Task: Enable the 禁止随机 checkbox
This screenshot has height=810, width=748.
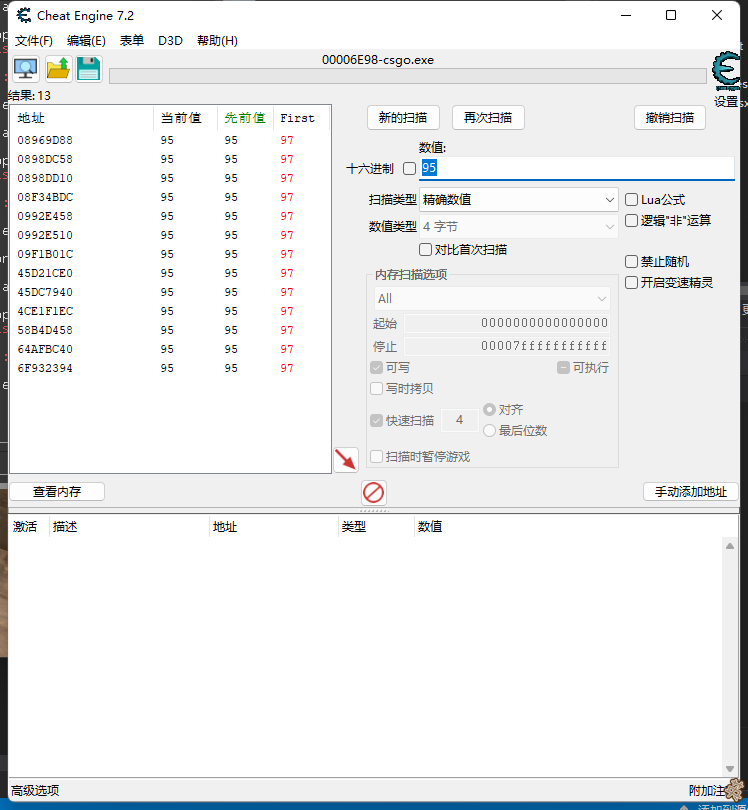Action: click(631, 261)
